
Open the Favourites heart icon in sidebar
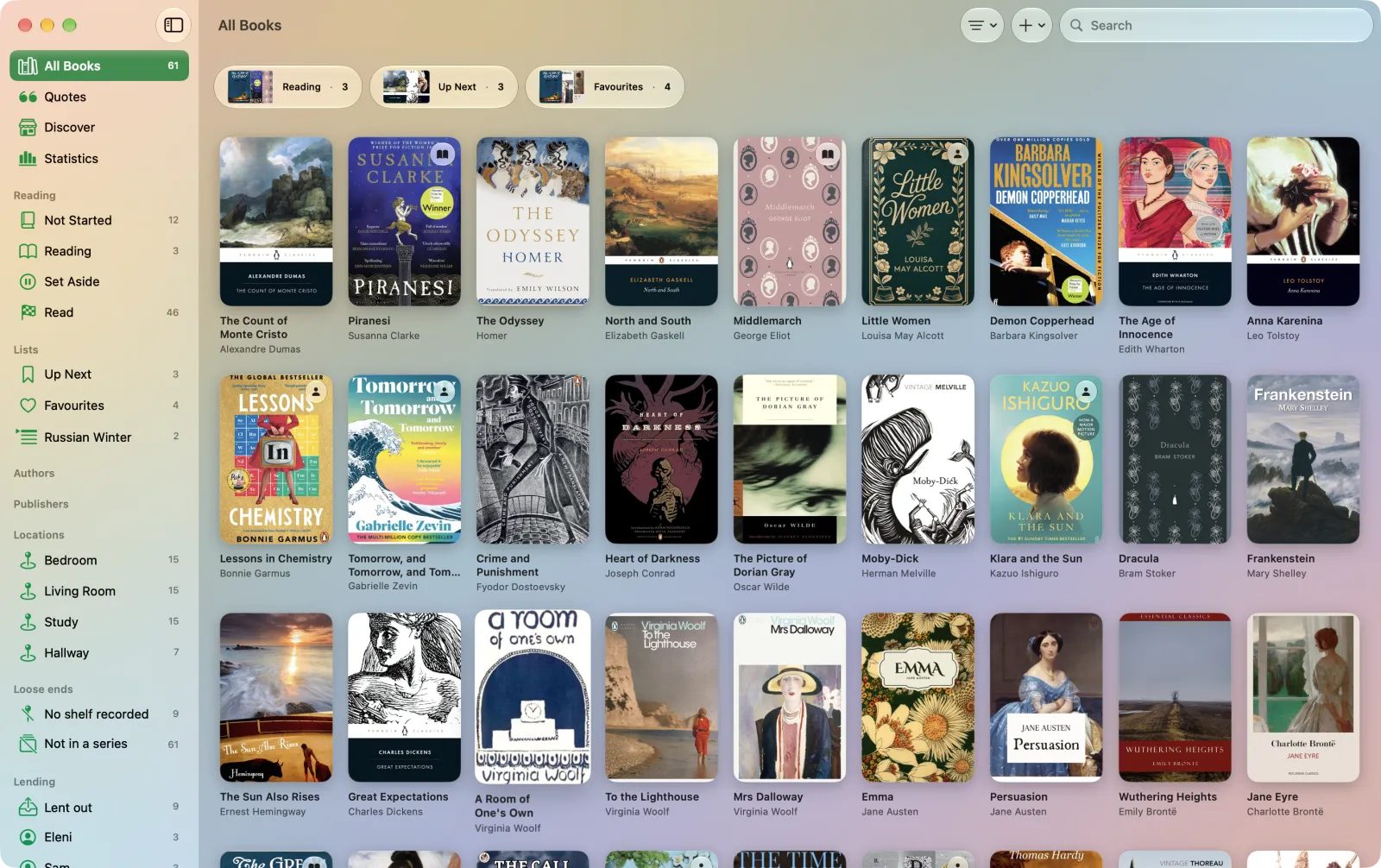[28, 406]
